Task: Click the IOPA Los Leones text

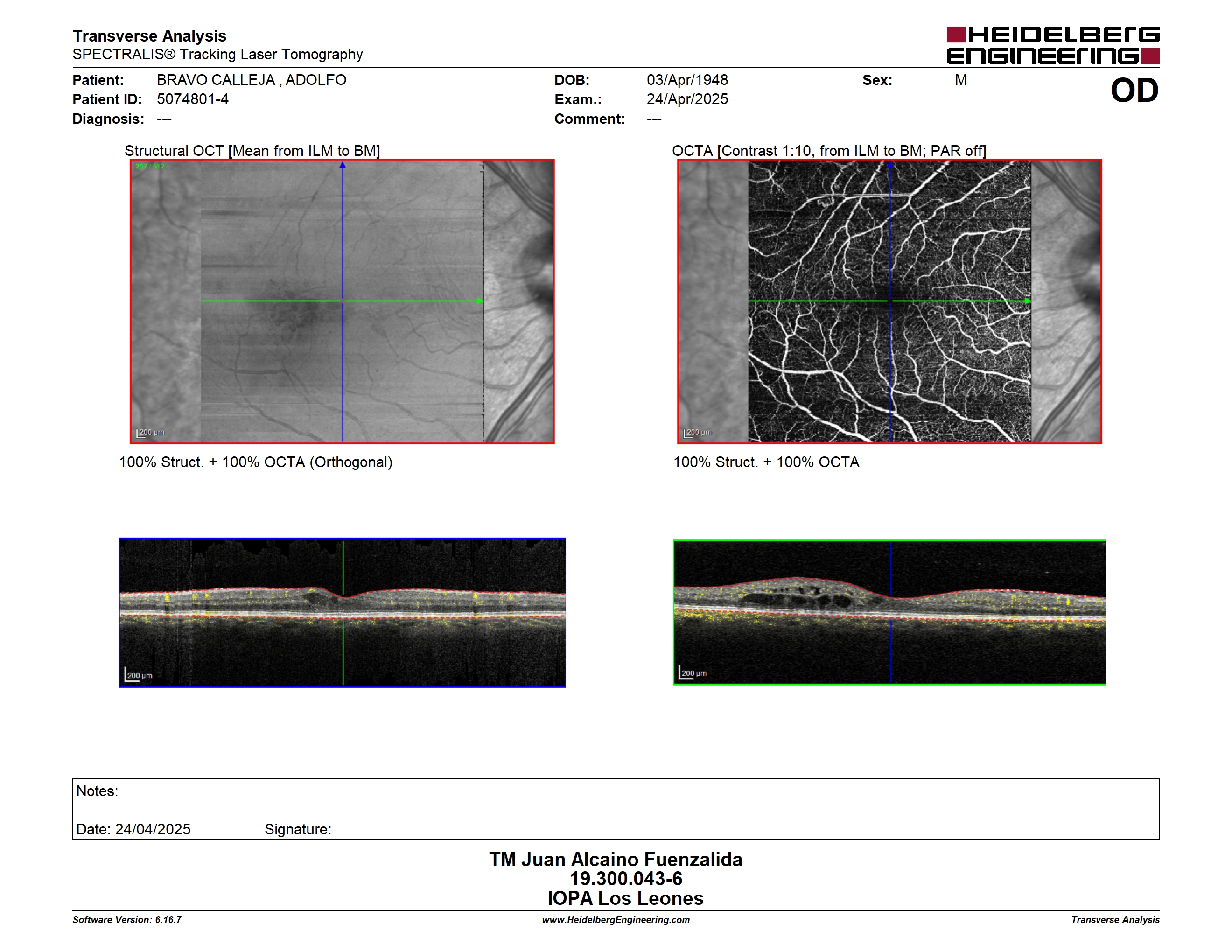Action: click(x=625, y=898)
